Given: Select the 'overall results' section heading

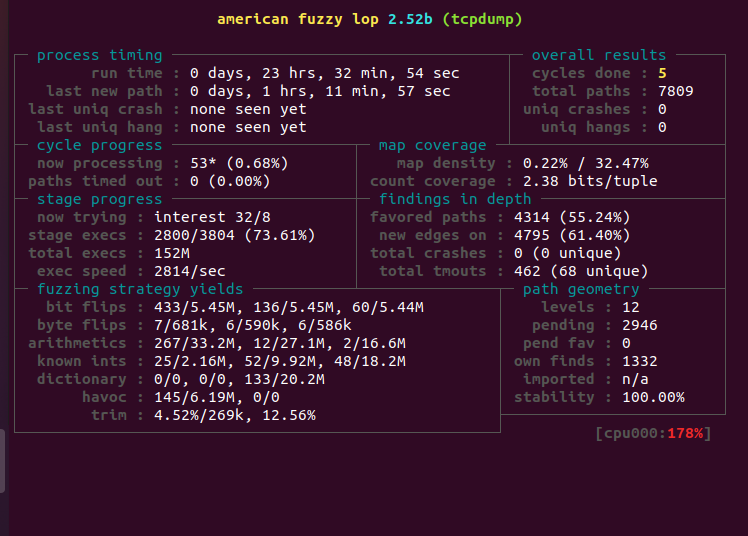Looking at the screenshot, I should pyautogui.click(x=599, y=55).
